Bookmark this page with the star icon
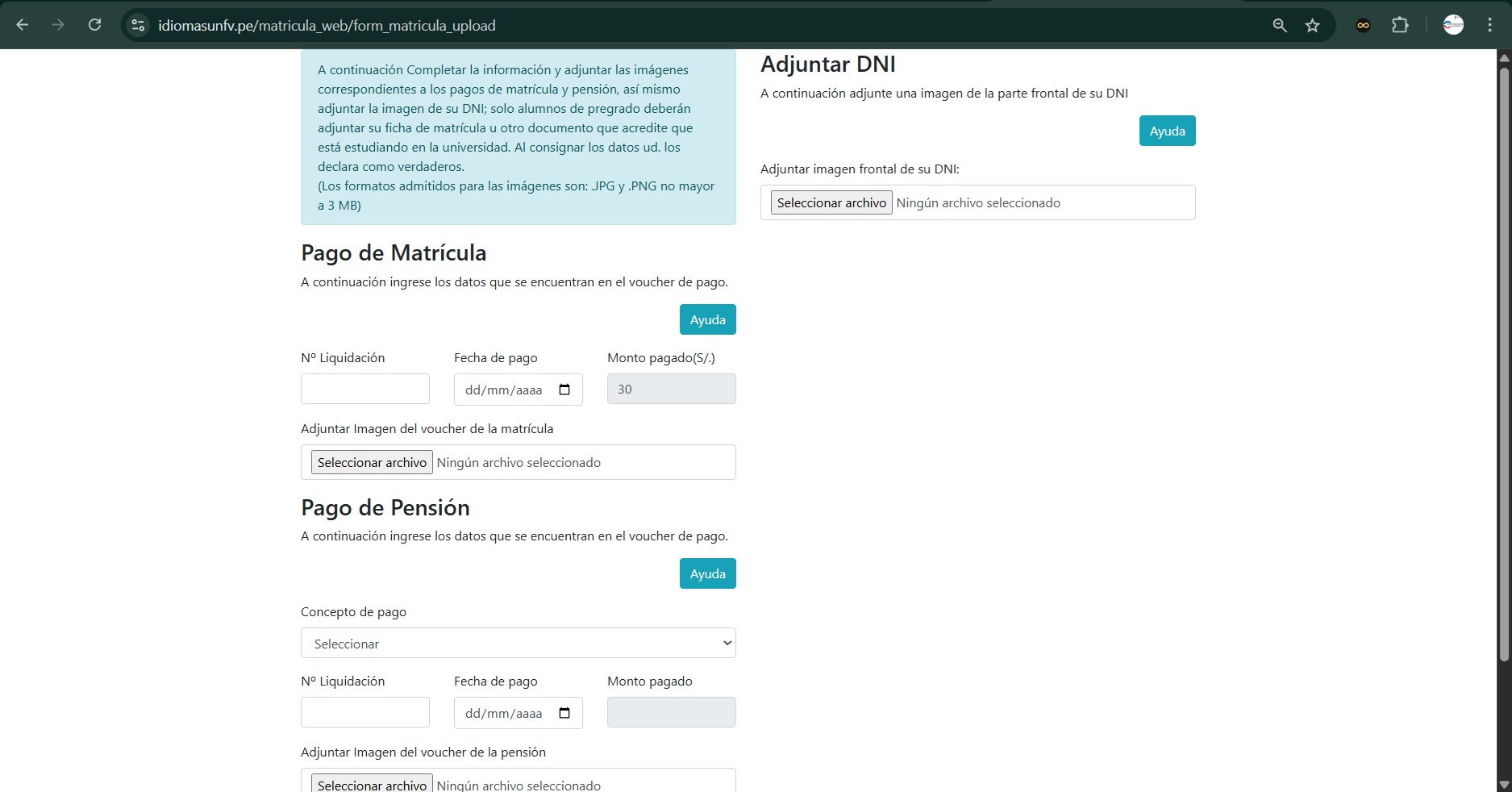Screen dimensions: 1512x792 [1313, 25]
